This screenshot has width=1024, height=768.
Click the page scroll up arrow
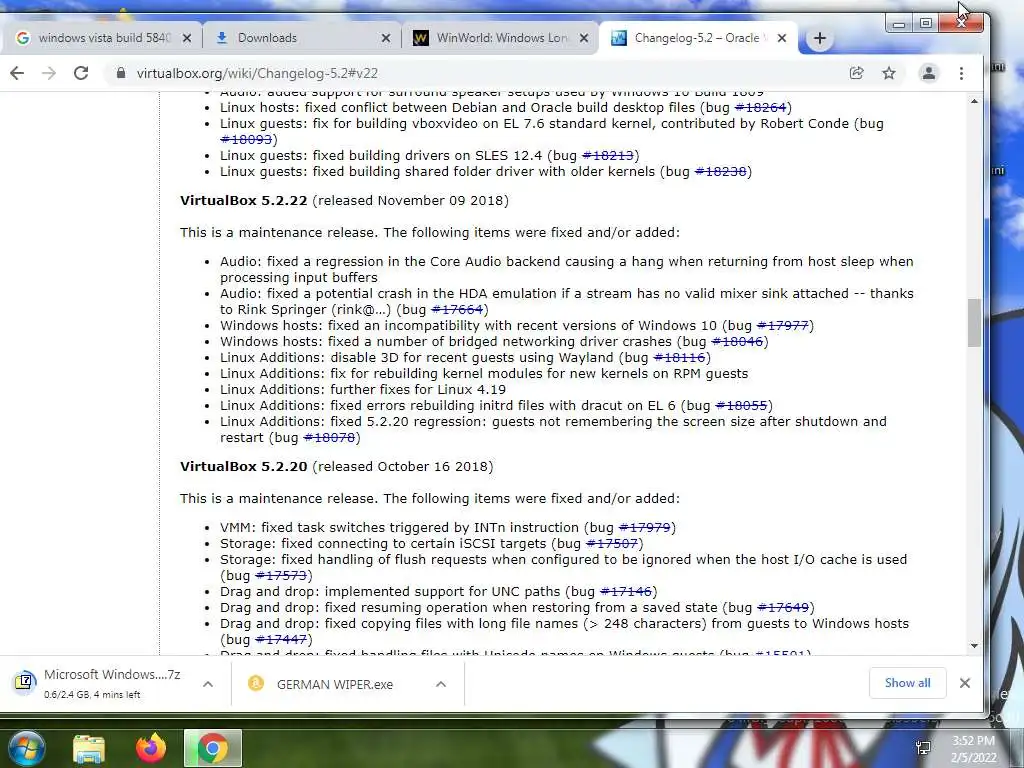point(974,101)
